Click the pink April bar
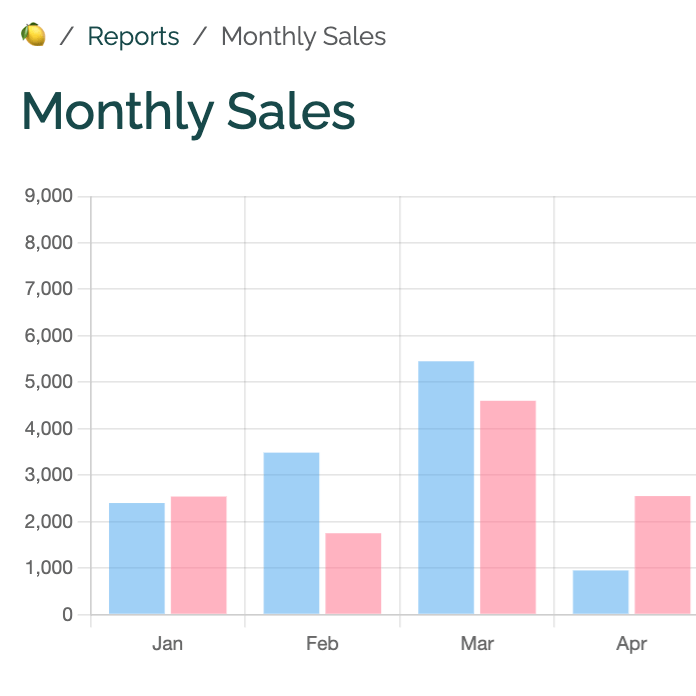The width and height of the screenshot is (696, 696). pos(662,555)
